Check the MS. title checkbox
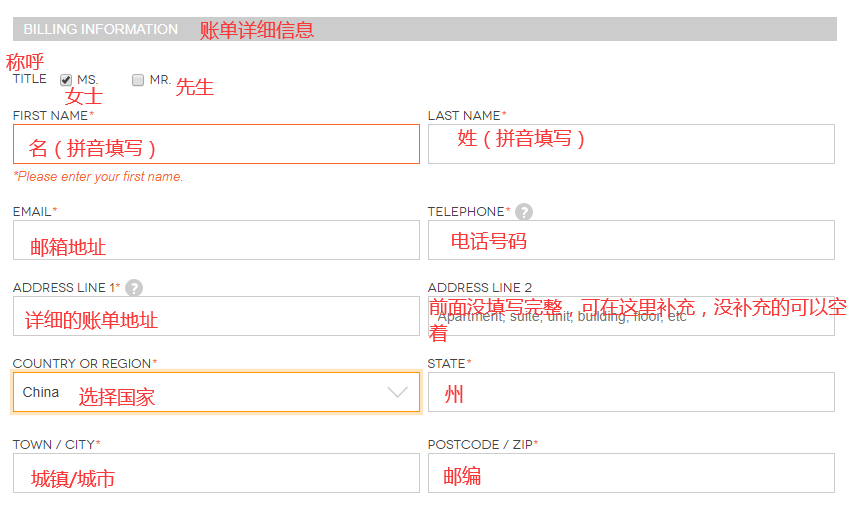The height and width of the screenshot is (509, 857). (66, 80)
